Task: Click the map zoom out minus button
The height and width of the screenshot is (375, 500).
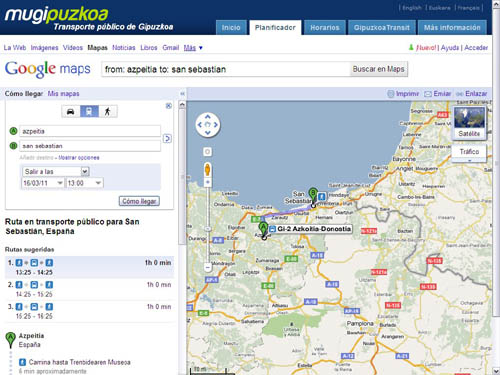Action: click(x=208, y=267)
